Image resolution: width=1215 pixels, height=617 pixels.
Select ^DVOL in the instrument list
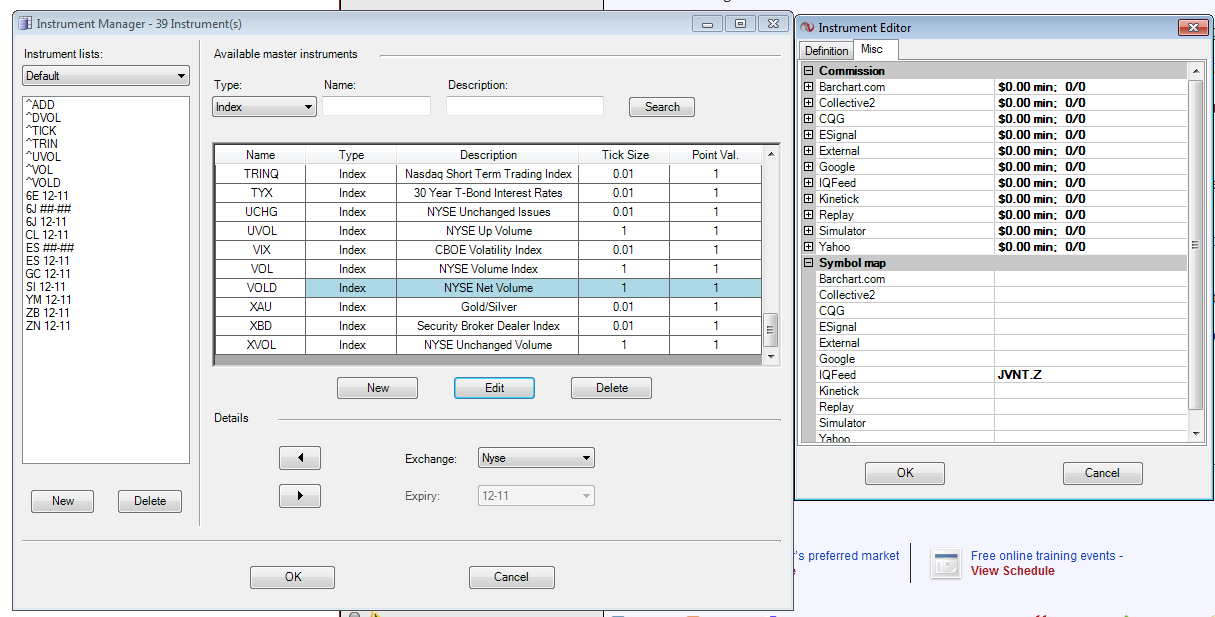pos(43,118)
